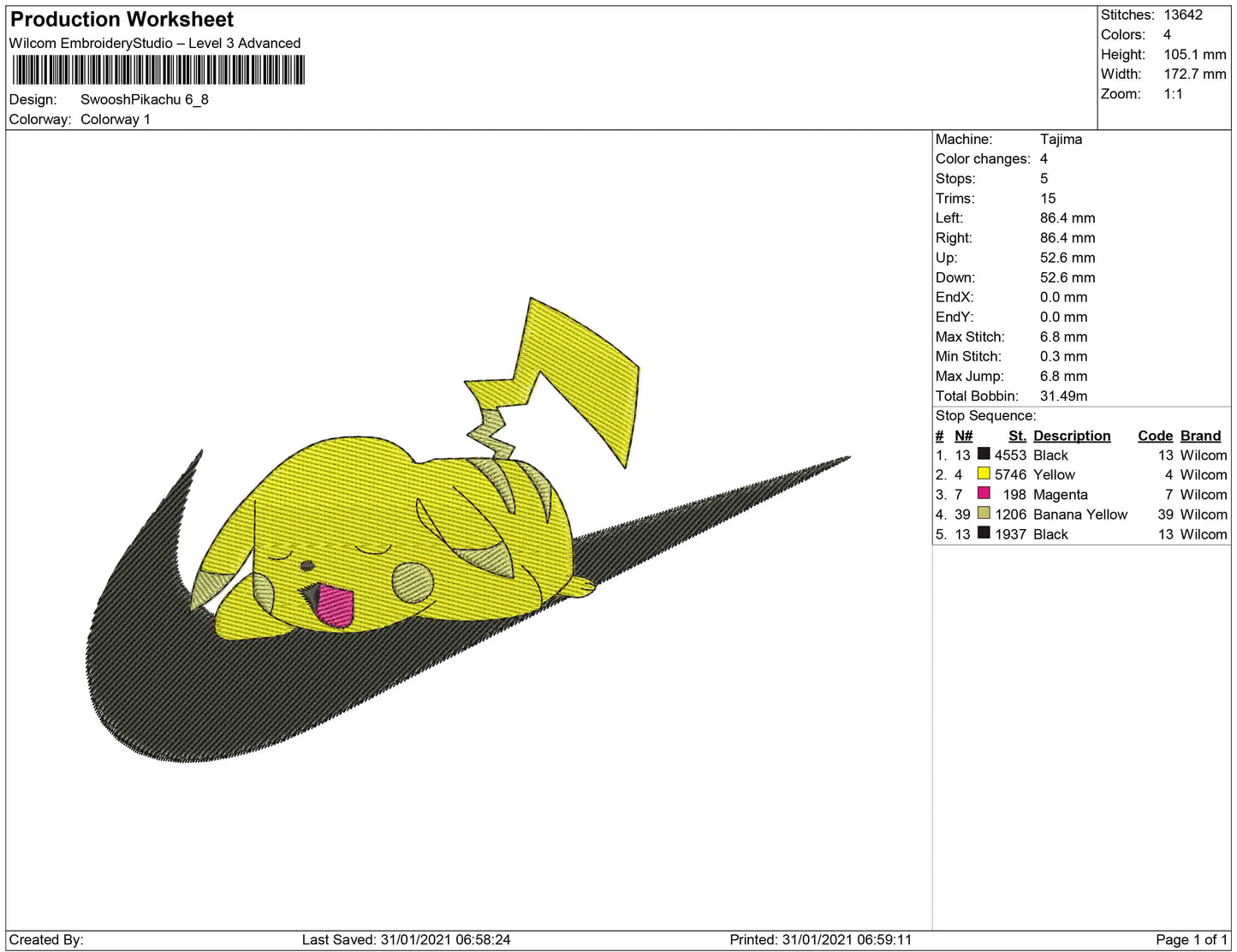Click thread number '1937' in stop 5

click(1010, 534)
